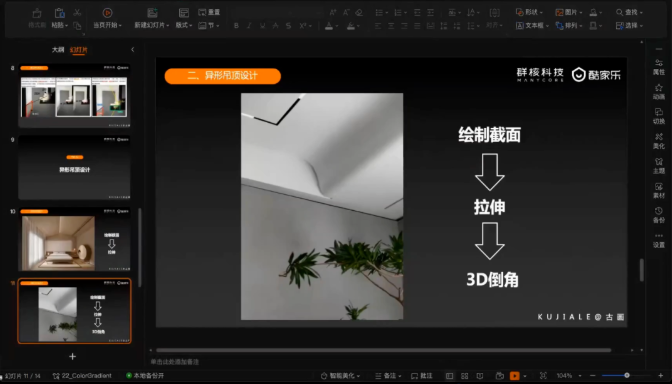The width and height of the screenshot is (672, 384).
Task: Toggle Strikethrough formatting
Action: click(x=276, y=26)
